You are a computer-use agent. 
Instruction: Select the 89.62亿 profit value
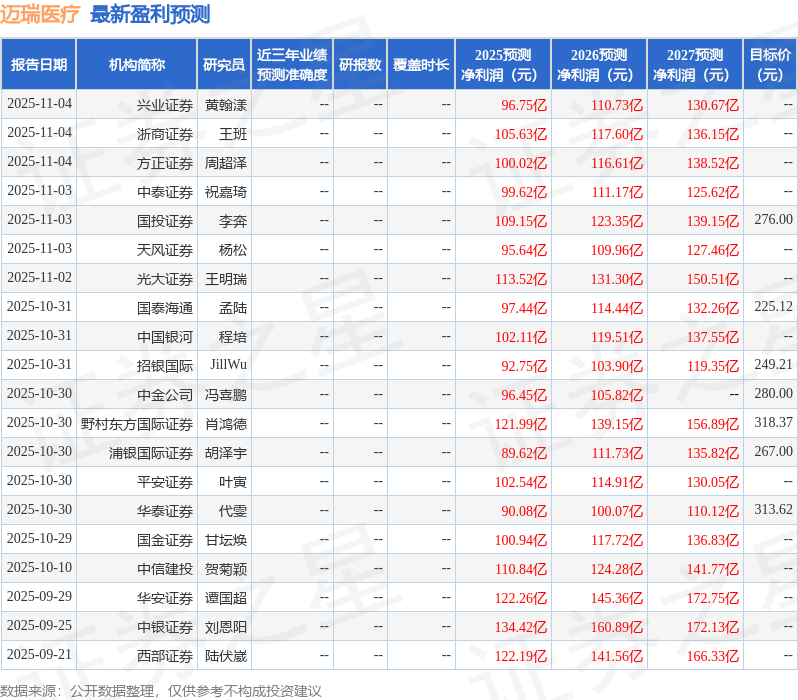(524, 454)
